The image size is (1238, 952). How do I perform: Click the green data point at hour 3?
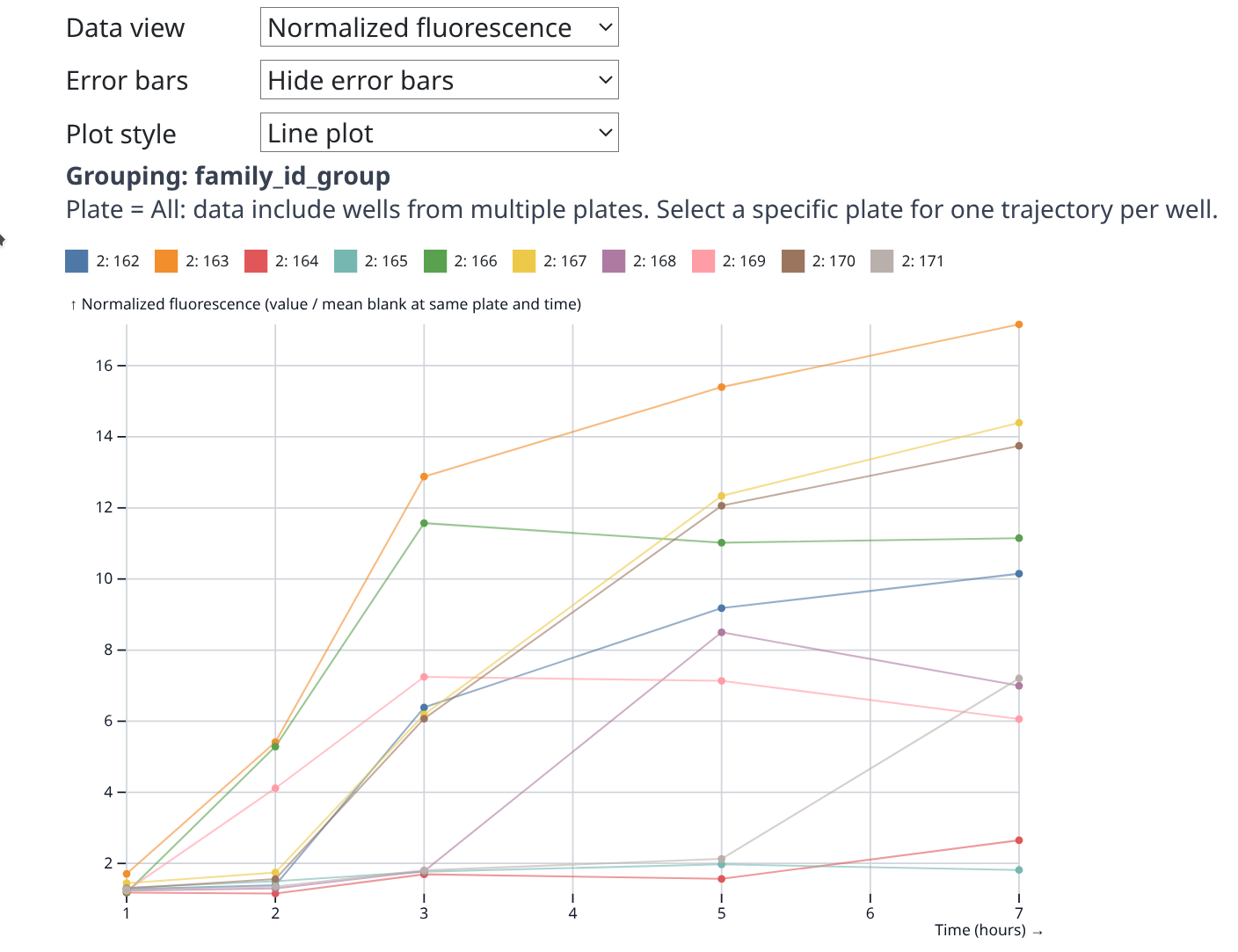click(x=424, y=523)
